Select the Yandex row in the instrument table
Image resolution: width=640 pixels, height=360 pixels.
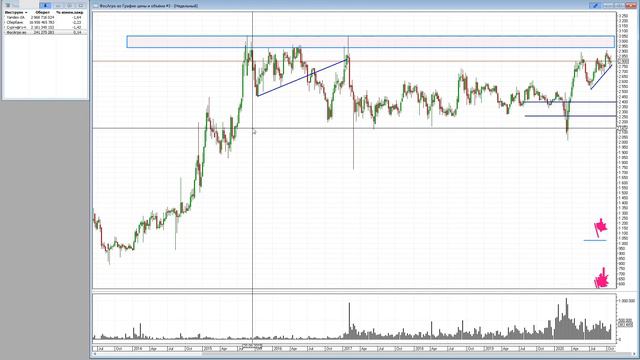click(45, 18)
